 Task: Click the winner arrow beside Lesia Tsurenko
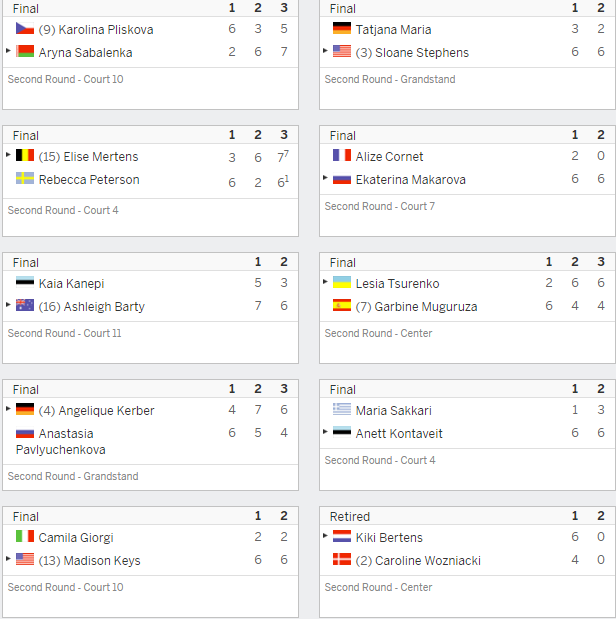coord(325,282)
